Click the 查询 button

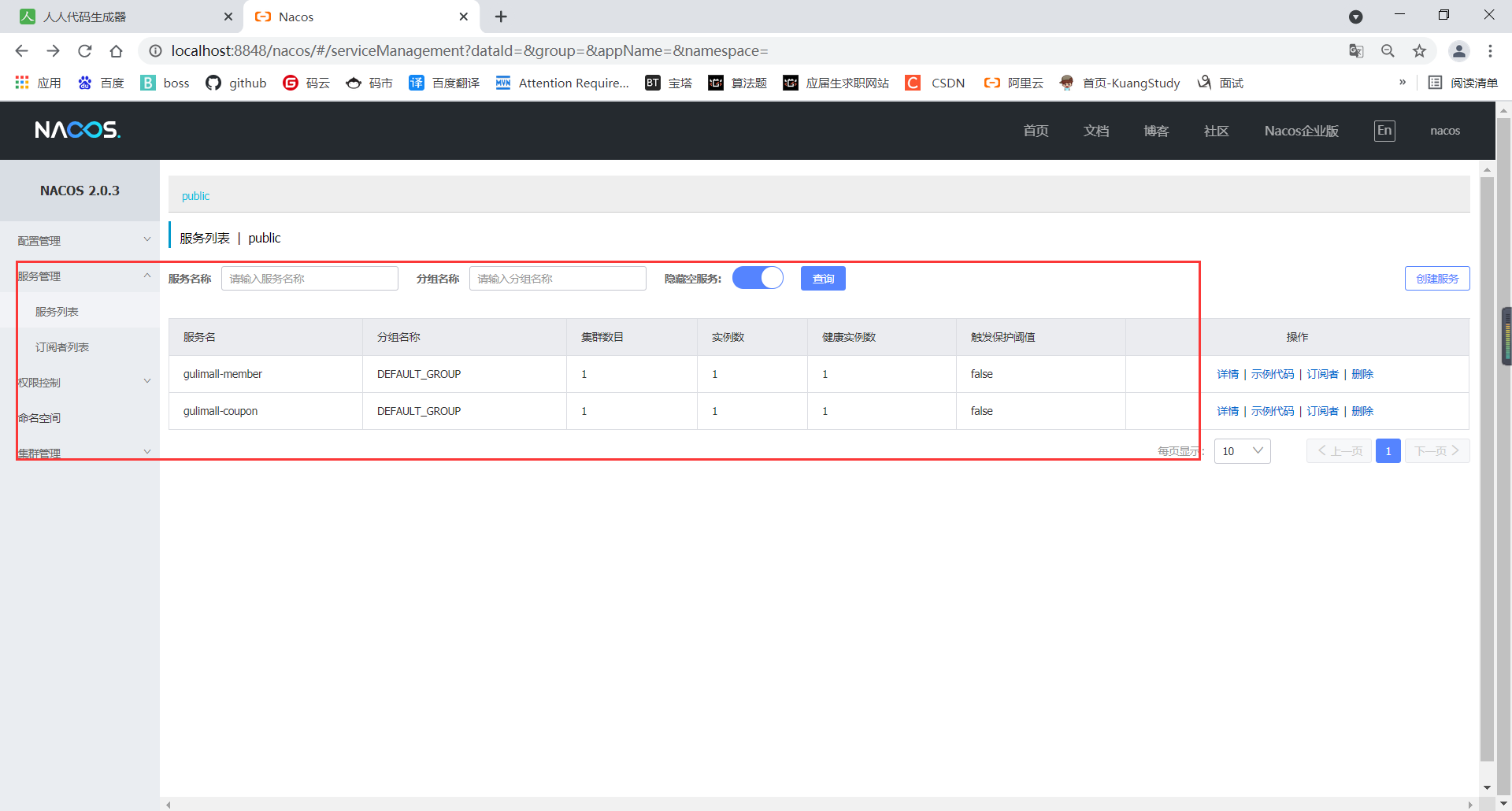823,279
